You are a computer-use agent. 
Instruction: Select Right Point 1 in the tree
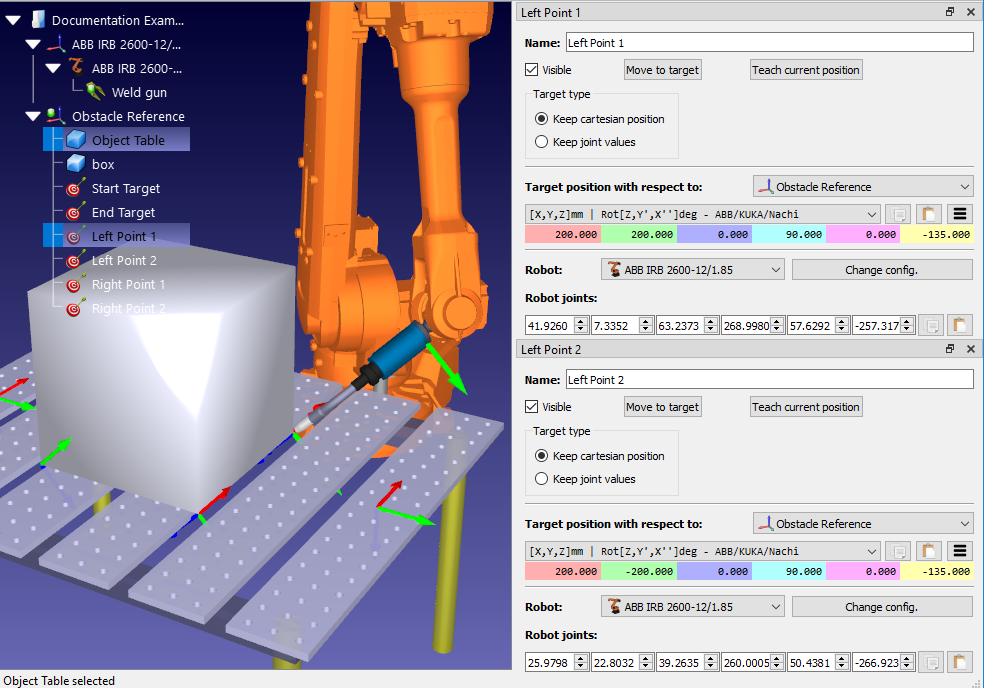128,284
